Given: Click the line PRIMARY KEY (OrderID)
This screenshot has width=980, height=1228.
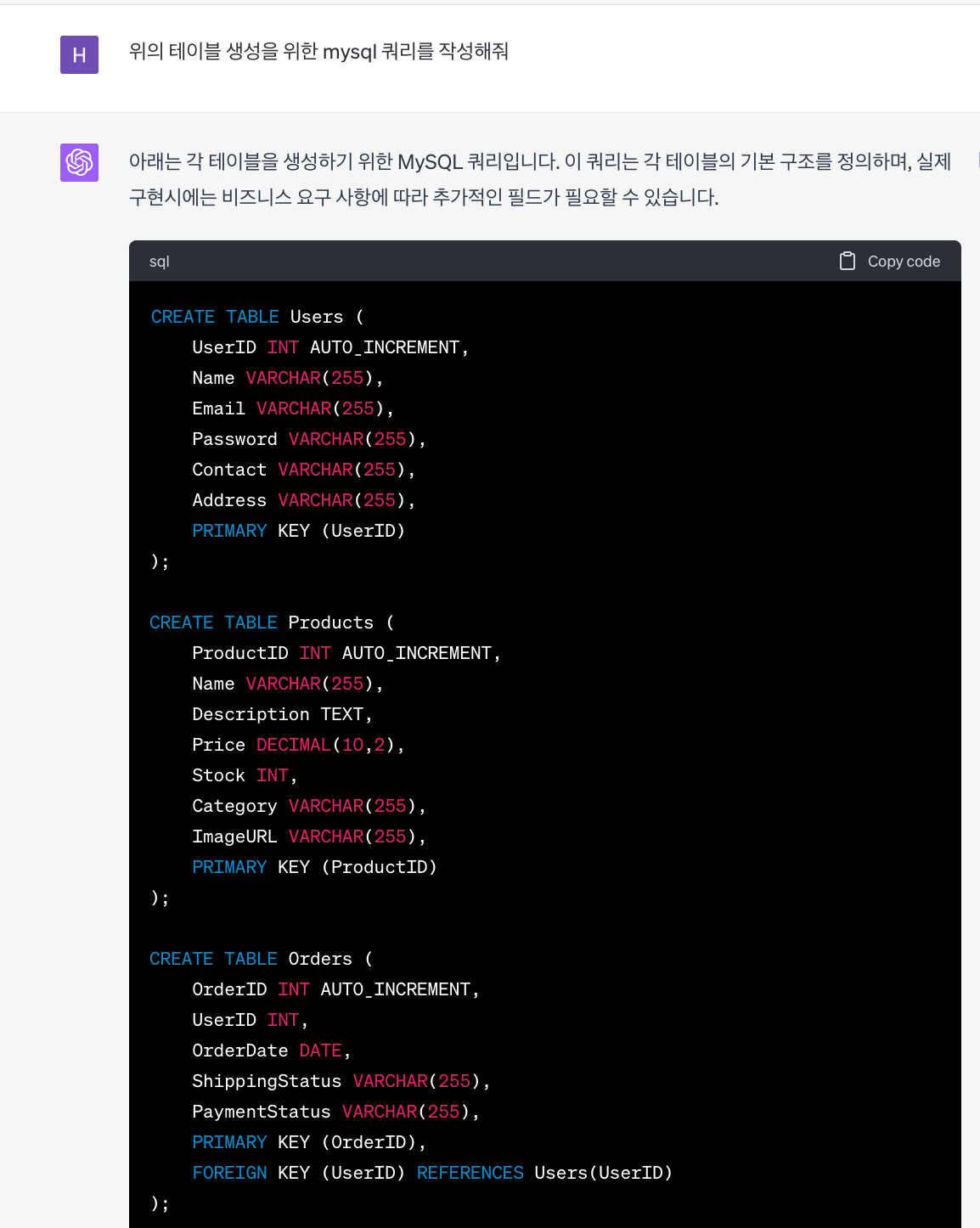Looking at the screenshot, I should [x=309, y=1142].
